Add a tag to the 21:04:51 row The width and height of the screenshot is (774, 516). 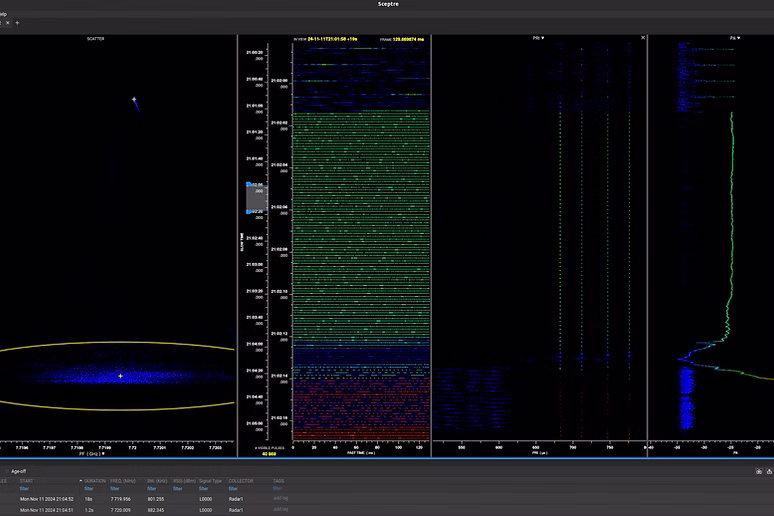point(280,509)
